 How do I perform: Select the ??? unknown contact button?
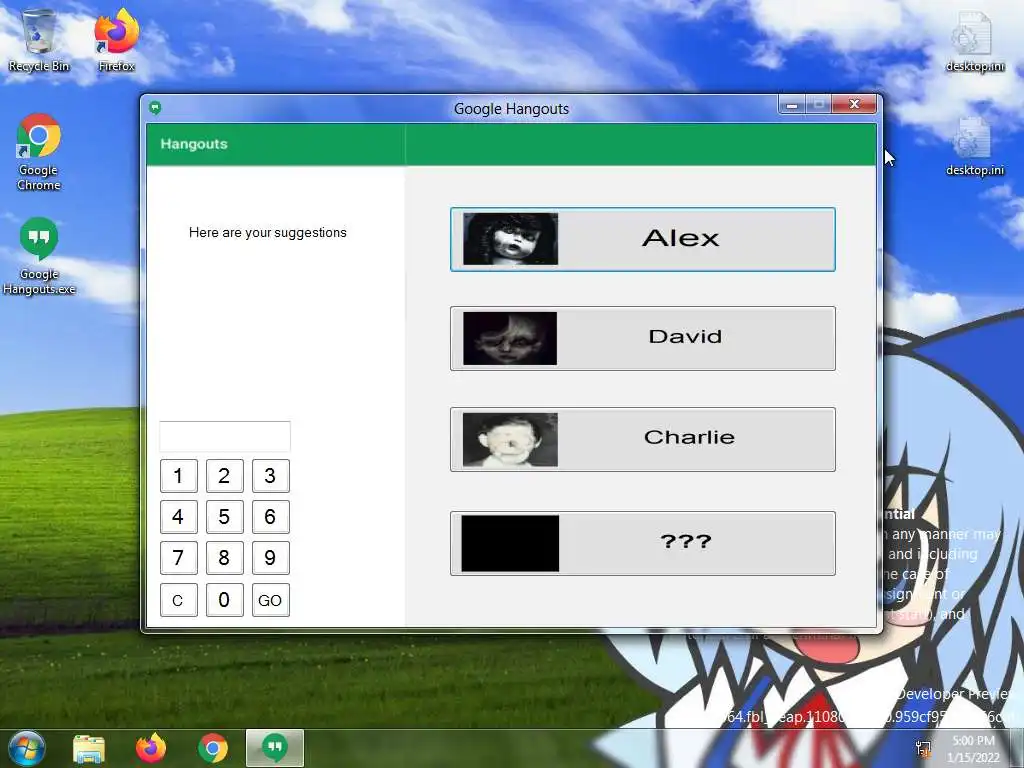643,543
